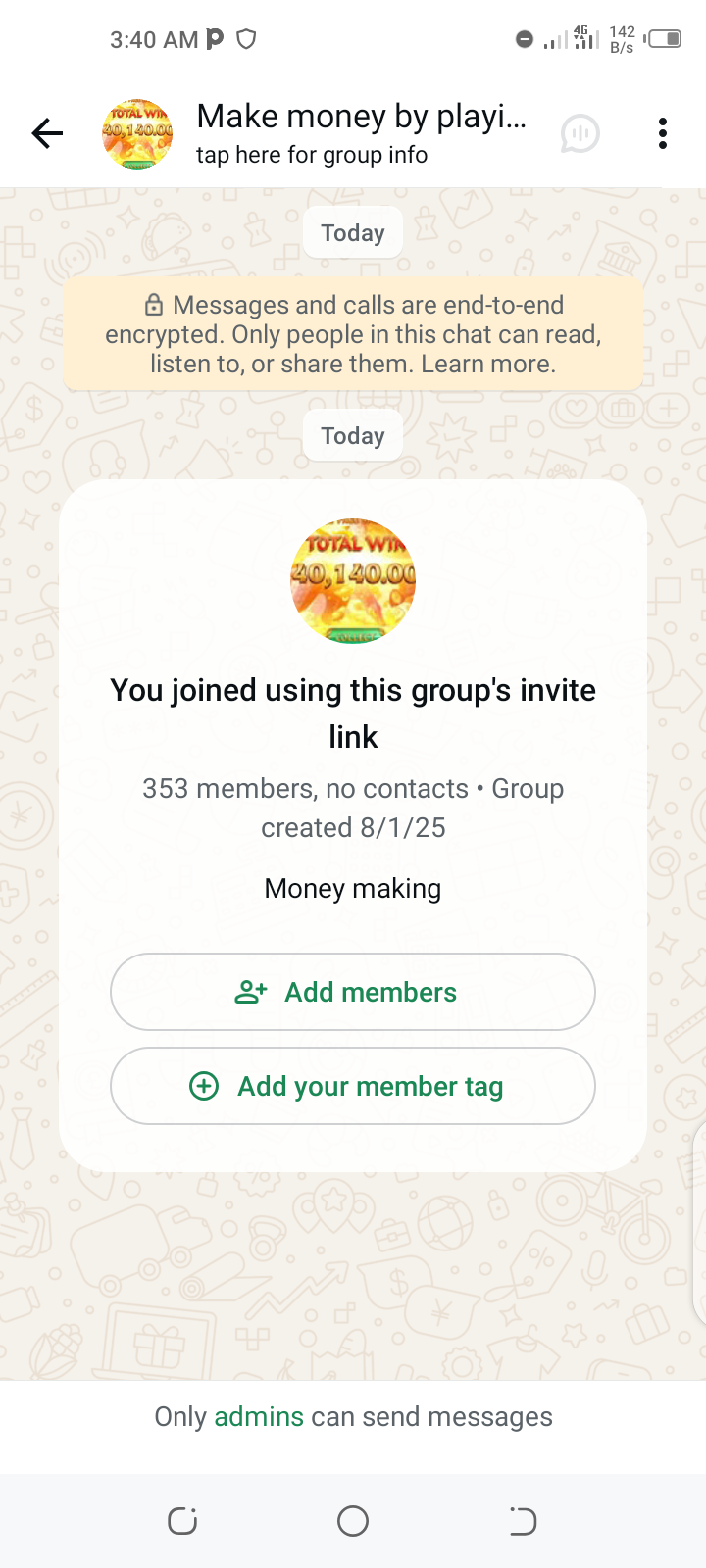Tap the 'admins' link at the bottom
Screen dimensions: 706x1568
click(259, 1417)
